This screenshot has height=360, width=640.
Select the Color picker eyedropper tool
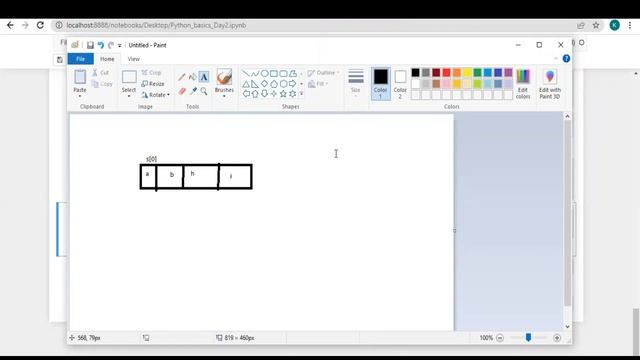click(x=193, y=91)
